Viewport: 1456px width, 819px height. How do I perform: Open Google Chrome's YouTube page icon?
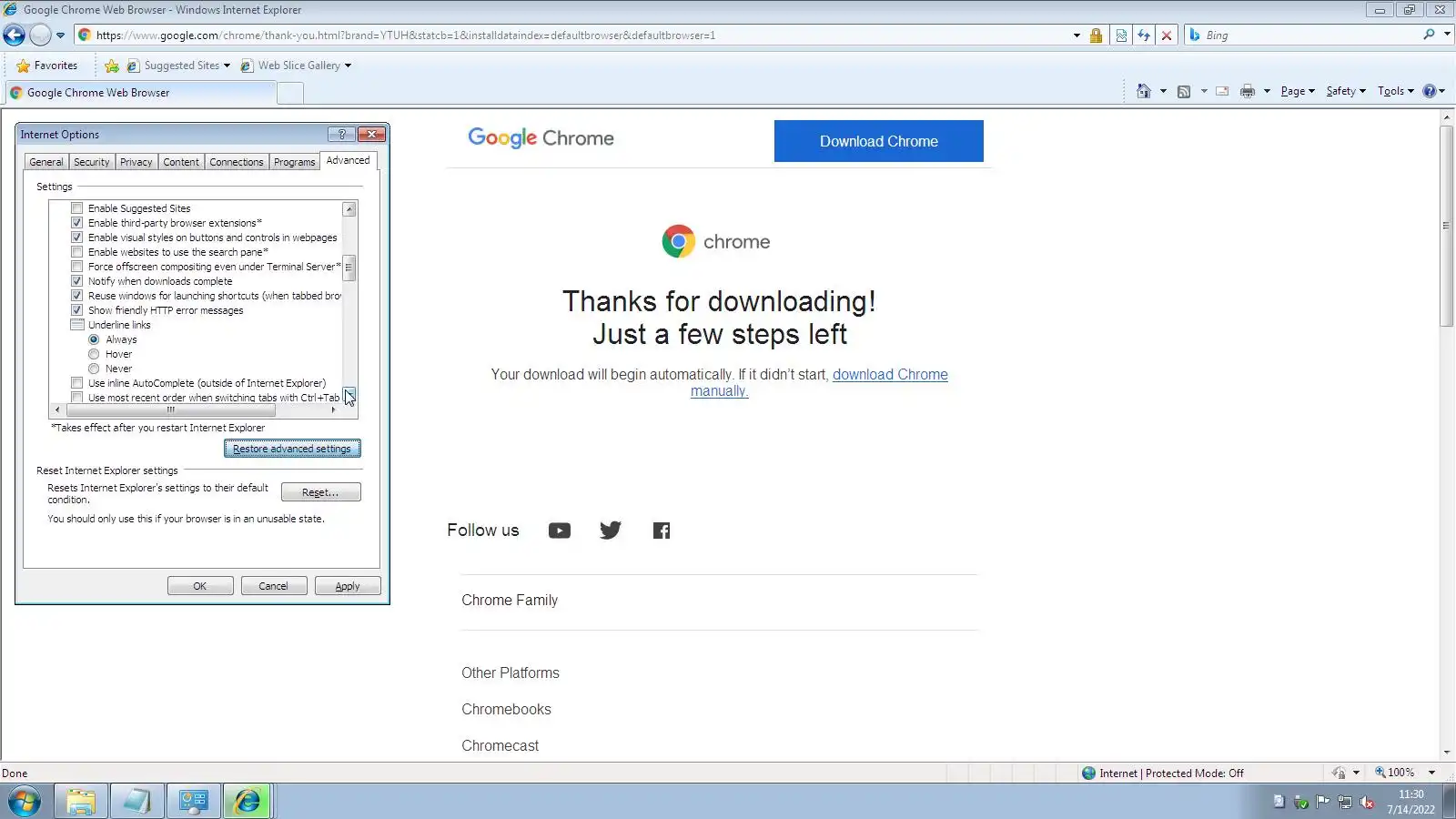point(560,531)
